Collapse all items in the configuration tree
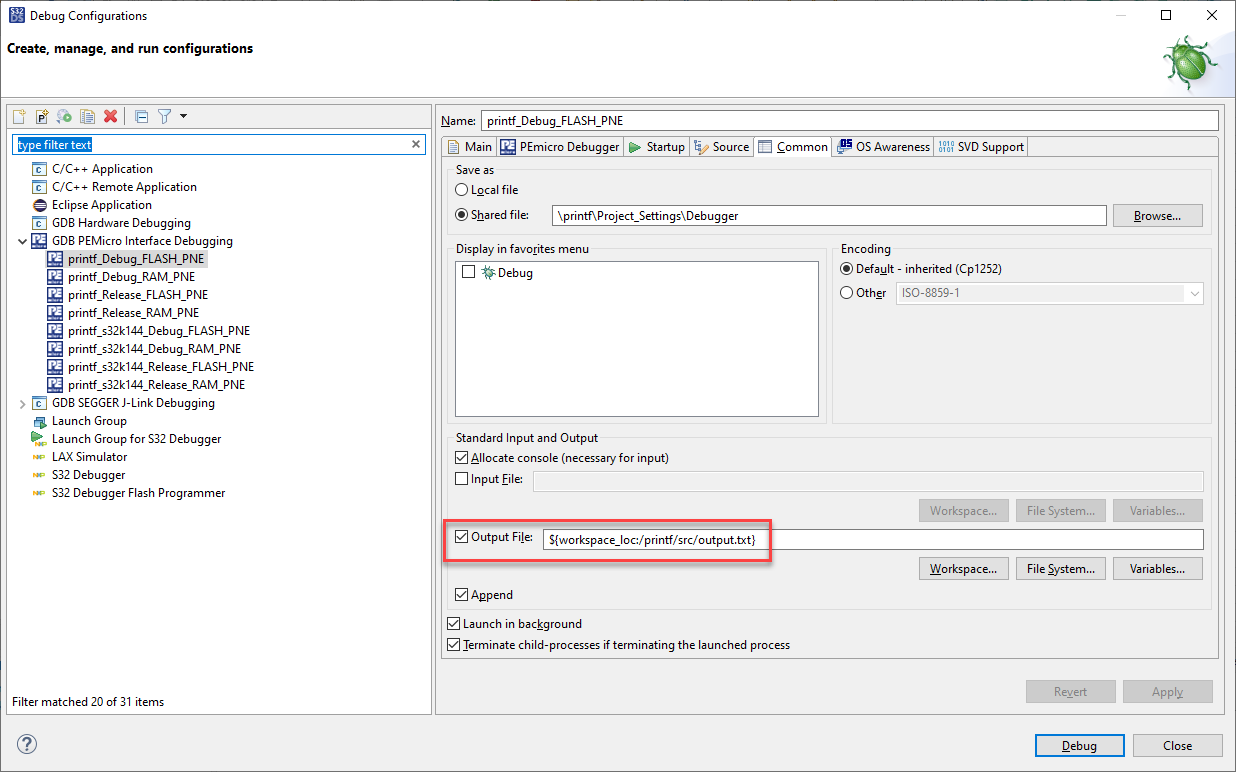1236x772 pixels. coord(141,116)
